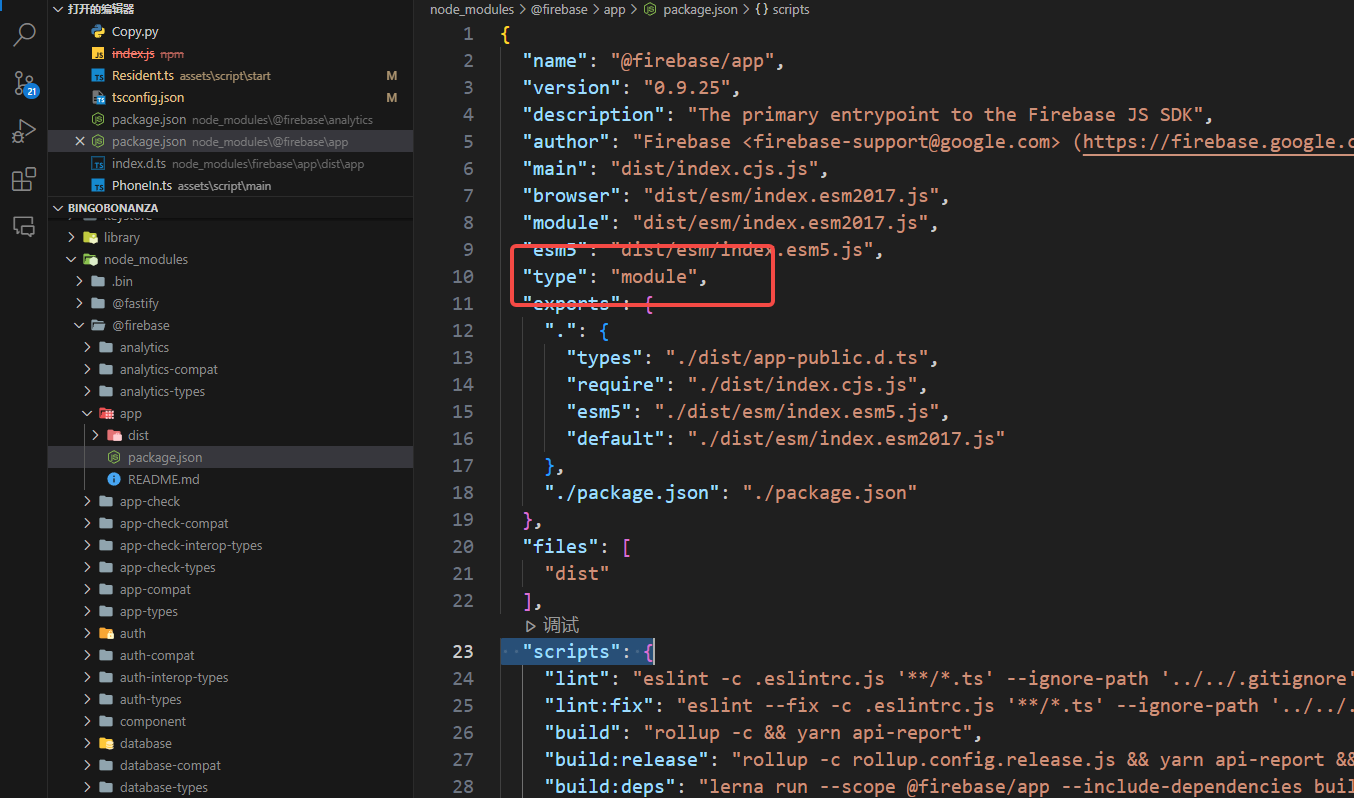The width and height of the screenshot is (1354, 798).
Task: Select node_modules in the breadcrumb
Action: click(471, 9)
